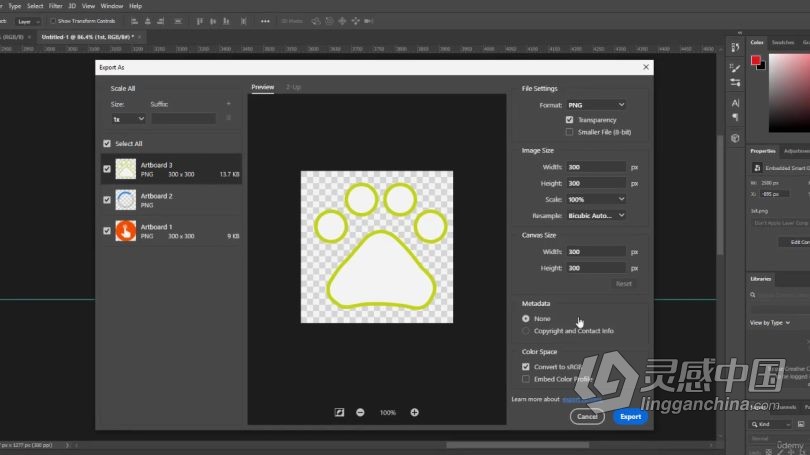Image resolution: width=810 pixels, height=455 pixels.
Task: Click the 3D pan mode icon
Action: [x=342, y=21]
